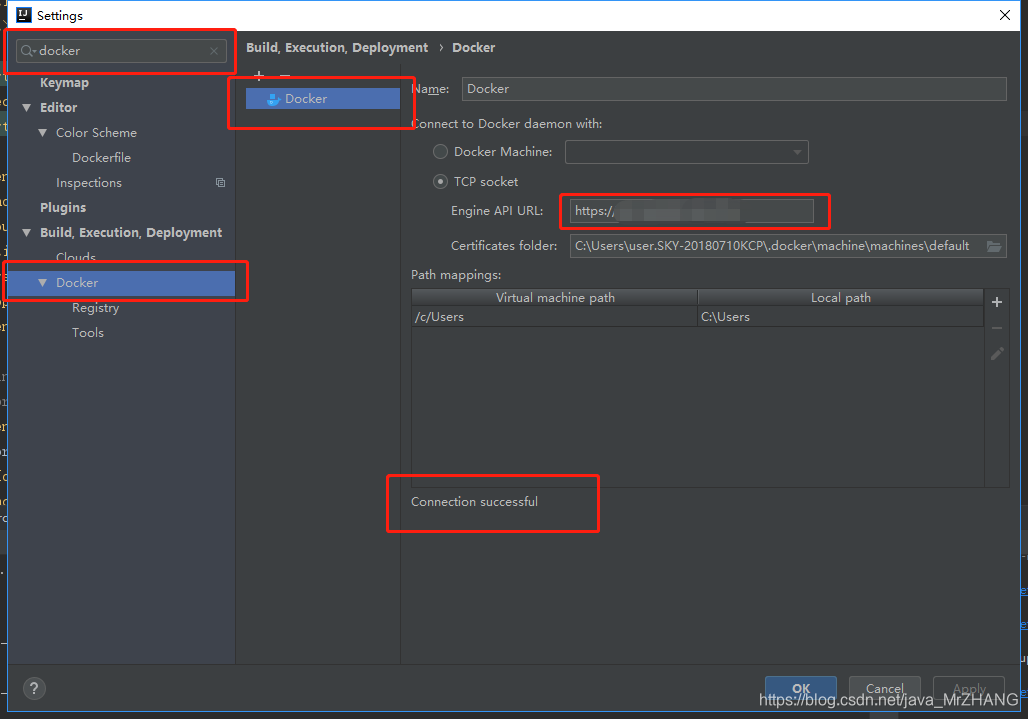Collapse the Editor tree node

click(27, 107)
